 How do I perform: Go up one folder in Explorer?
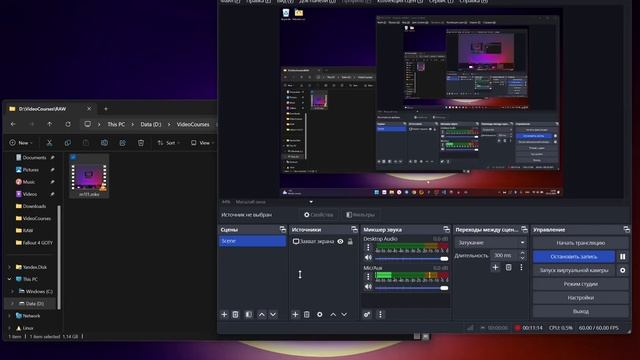point(49,124)
